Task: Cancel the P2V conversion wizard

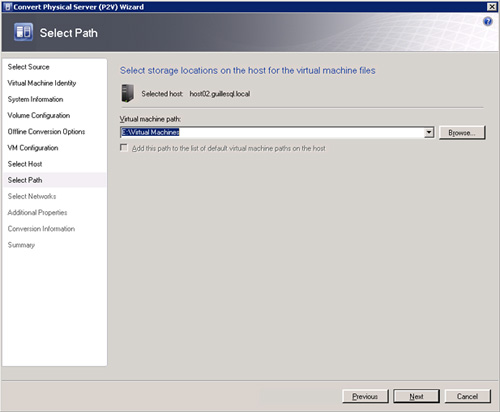Action: [x=467, y=396]
